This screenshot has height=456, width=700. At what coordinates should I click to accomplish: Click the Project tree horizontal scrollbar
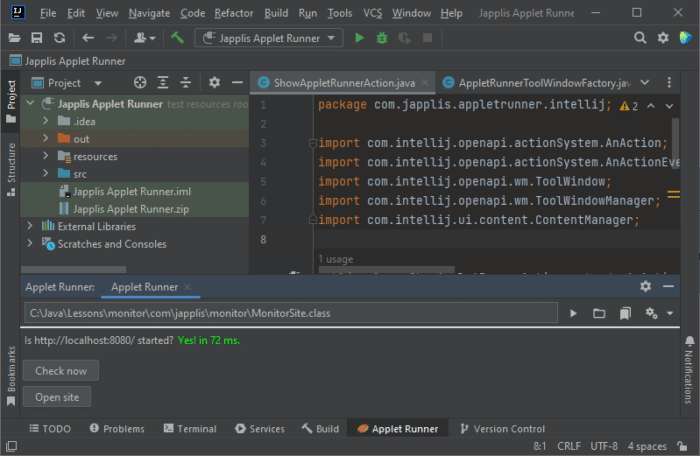(x=73, y=269)
